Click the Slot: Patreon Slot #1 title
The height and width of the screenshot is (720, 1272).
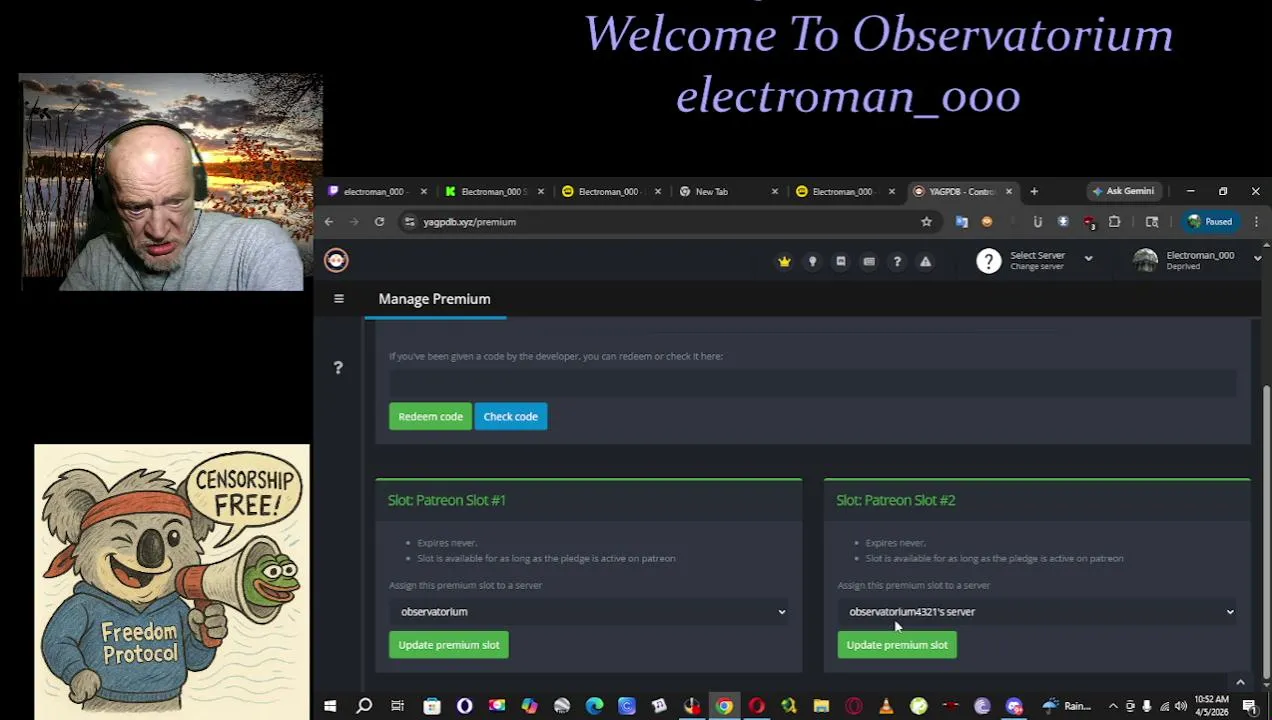click(x=447, y=500)
